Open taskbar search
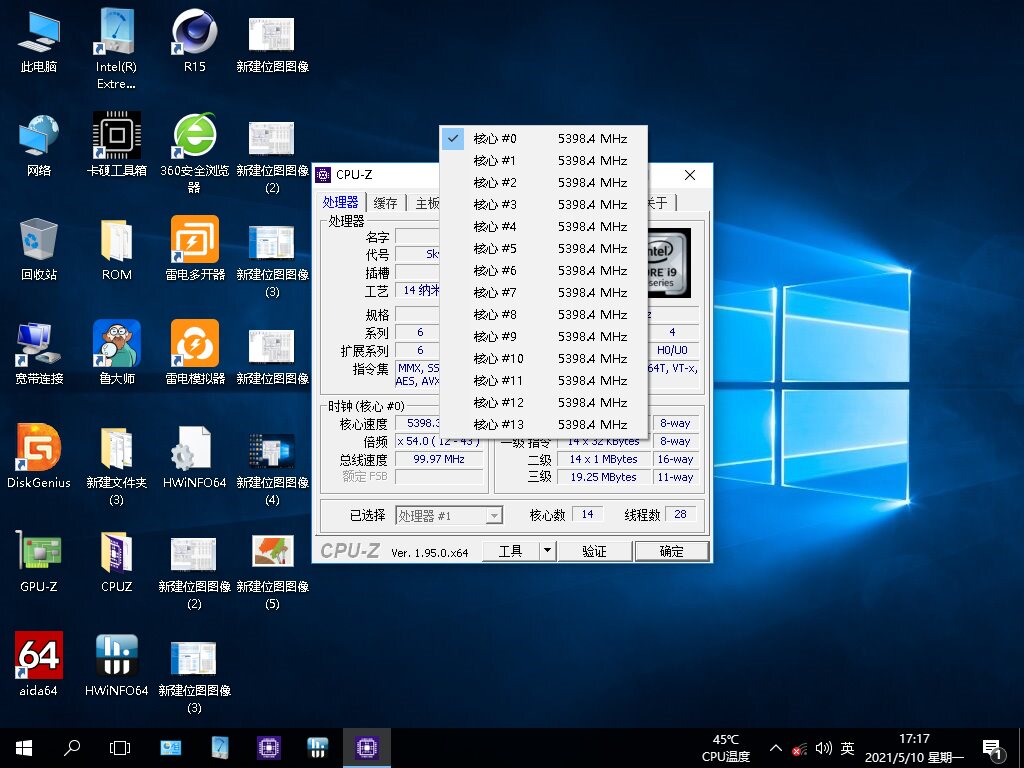The image size is (1024, 768). [72, 748]
